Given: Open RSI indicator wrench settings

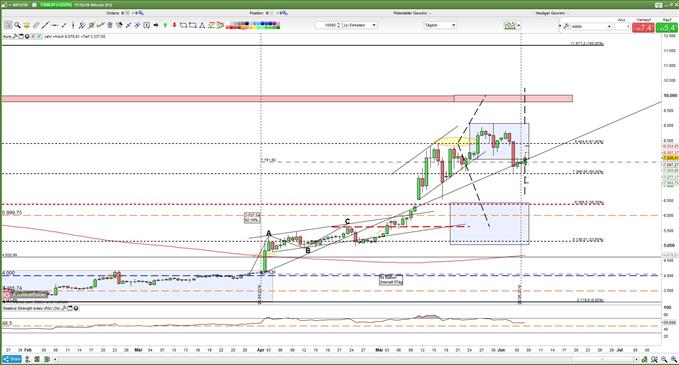Looking at the screenshot, I should click(x=64, y=308).
